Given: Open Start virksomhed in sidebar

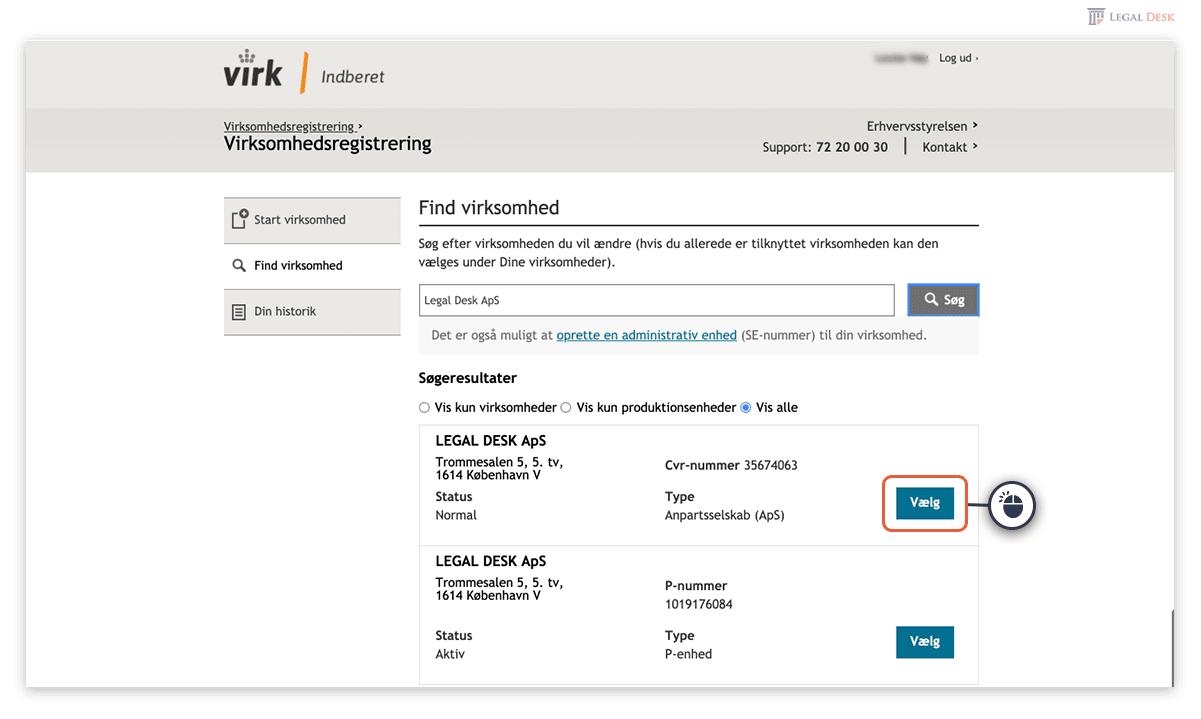Looking at the screenshot, I should [312, 220].
